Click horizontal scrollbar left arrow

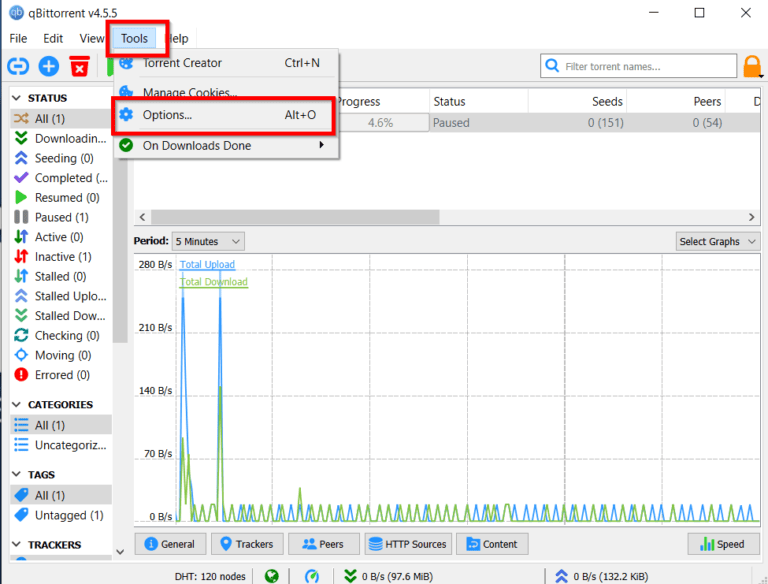(143, 217)
